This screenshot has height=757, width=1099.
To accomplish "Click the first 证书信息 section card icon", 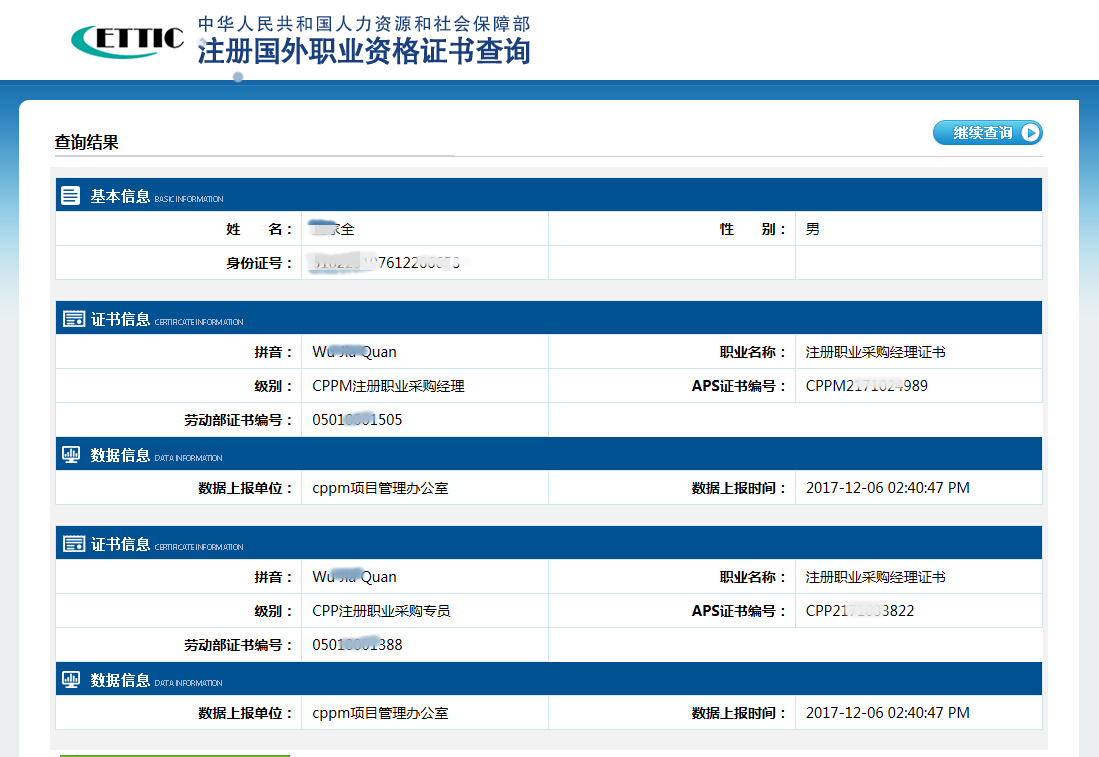I will pos(73,320).
